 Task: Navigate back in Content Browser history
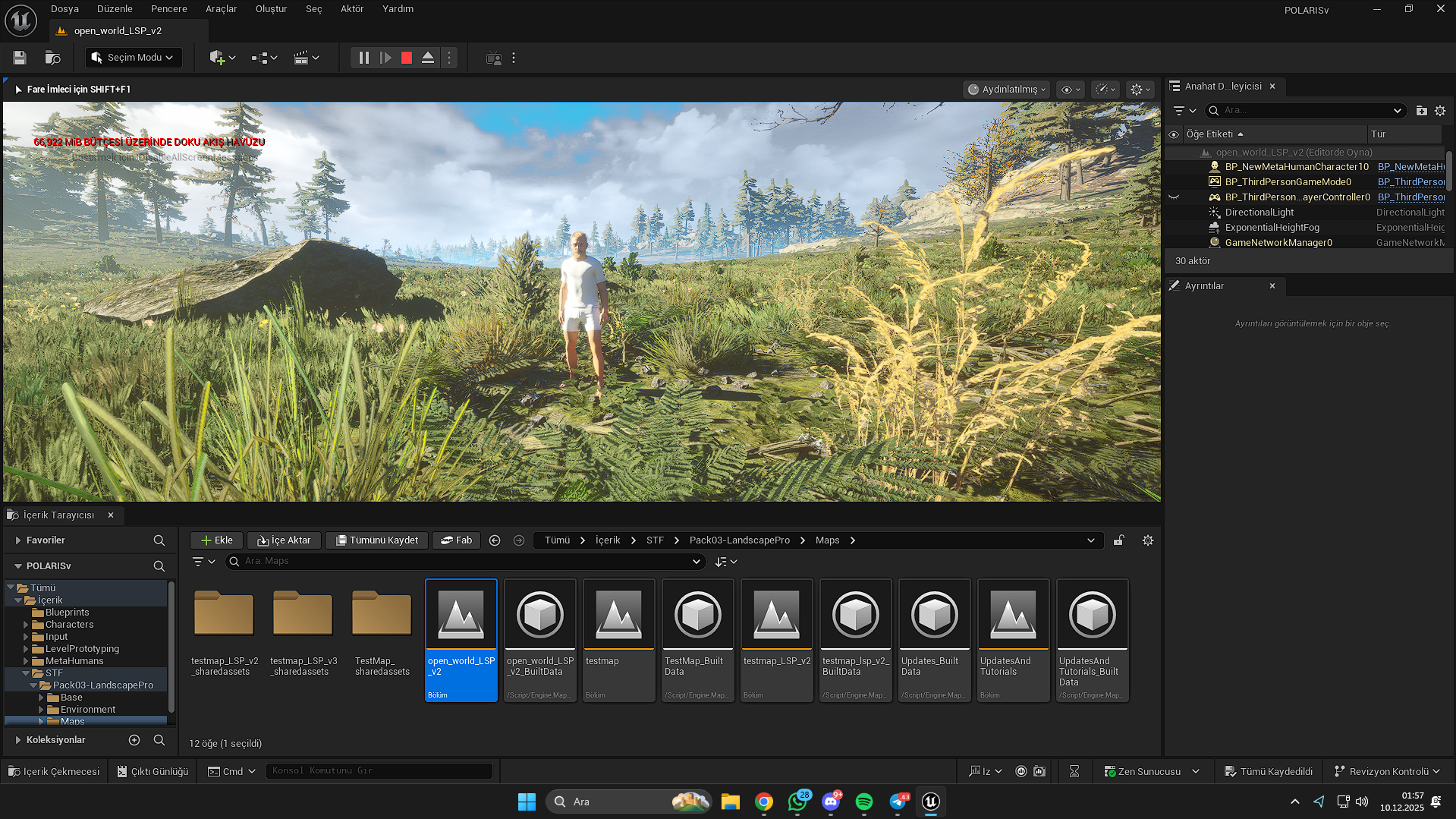(x=495, y=540)
